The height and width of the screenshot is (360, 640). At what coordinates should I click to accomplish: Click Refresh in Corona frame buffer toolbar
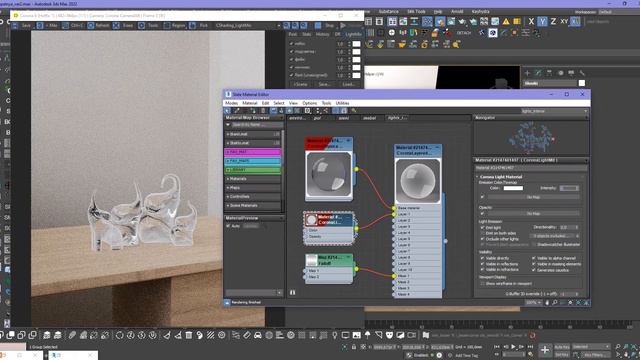(98, 25)
